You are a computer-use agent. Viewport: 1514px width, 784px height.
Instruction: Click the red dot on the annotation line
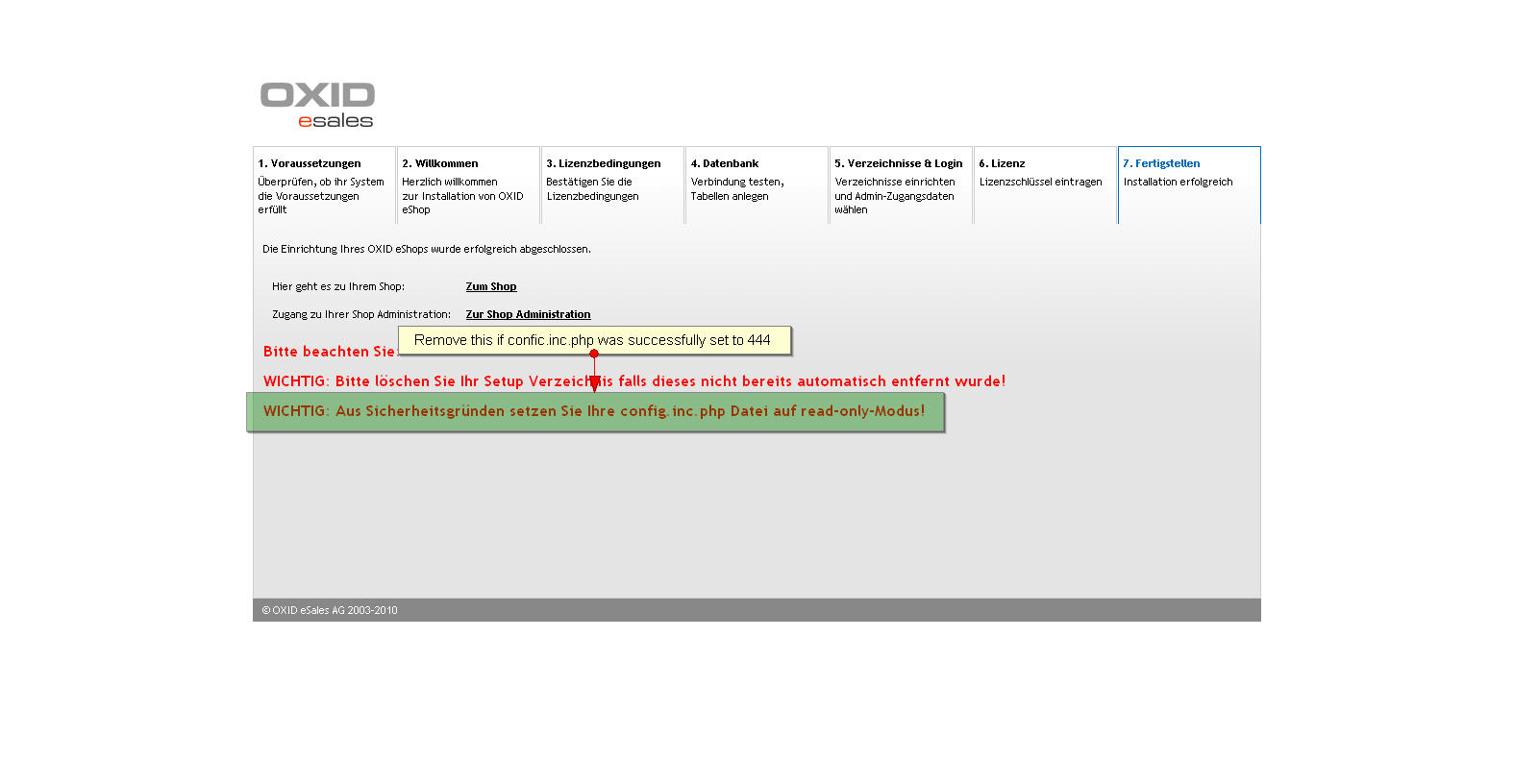pyautogui.click(x=594, y=354)
